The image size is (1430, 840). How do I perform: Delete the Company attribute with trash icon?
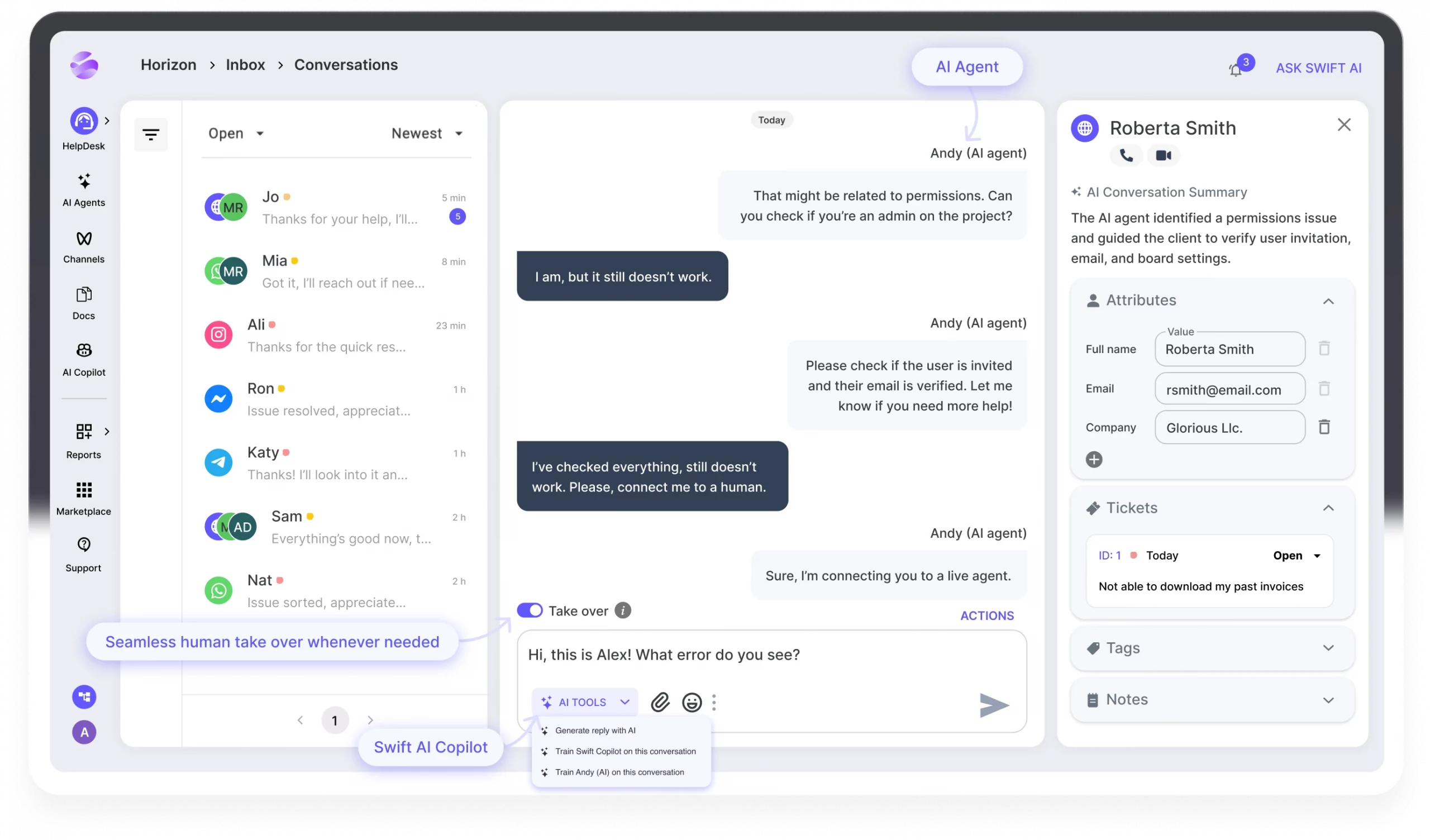coord(1324,427)
